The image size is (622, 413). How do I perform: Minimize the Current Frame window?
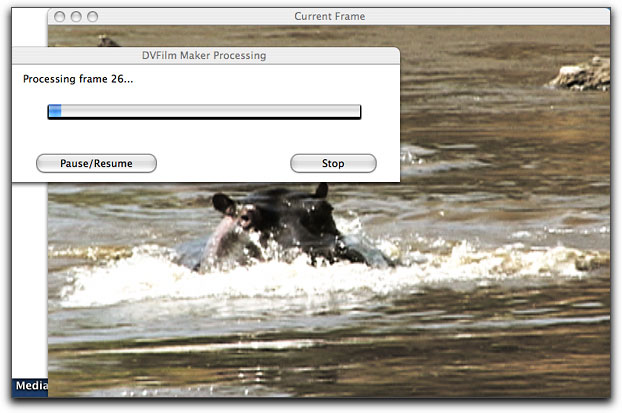[x=76, y=17]
